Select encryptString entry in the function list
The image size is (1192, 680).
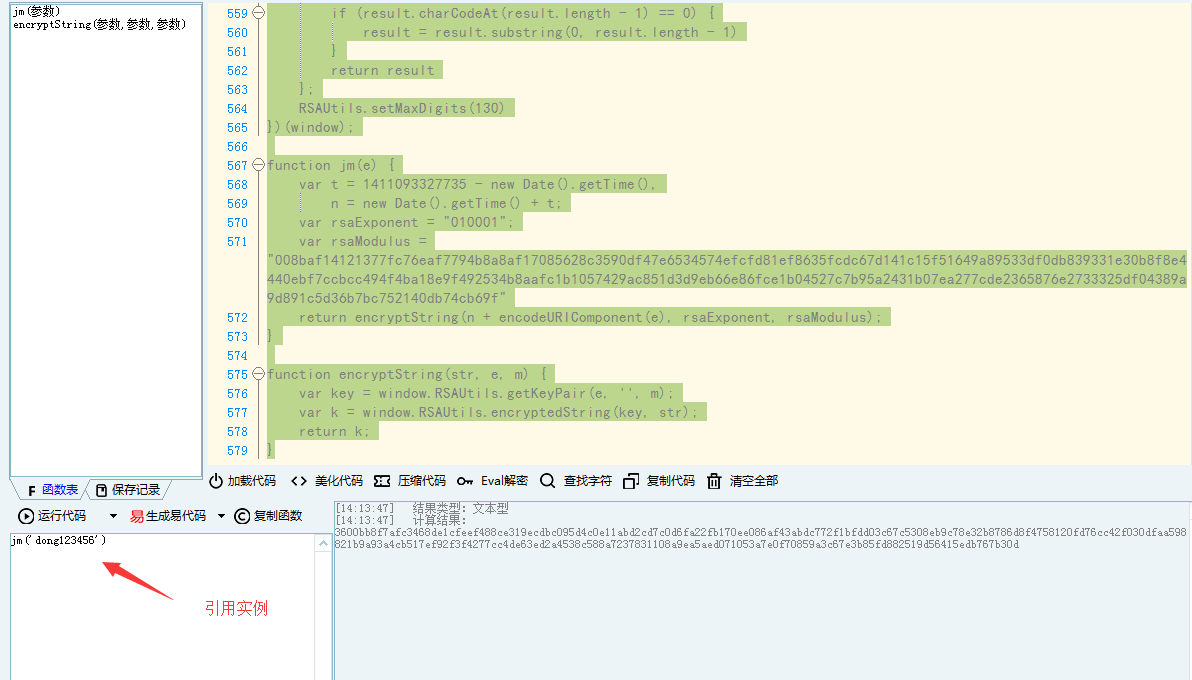pos(99,24)
